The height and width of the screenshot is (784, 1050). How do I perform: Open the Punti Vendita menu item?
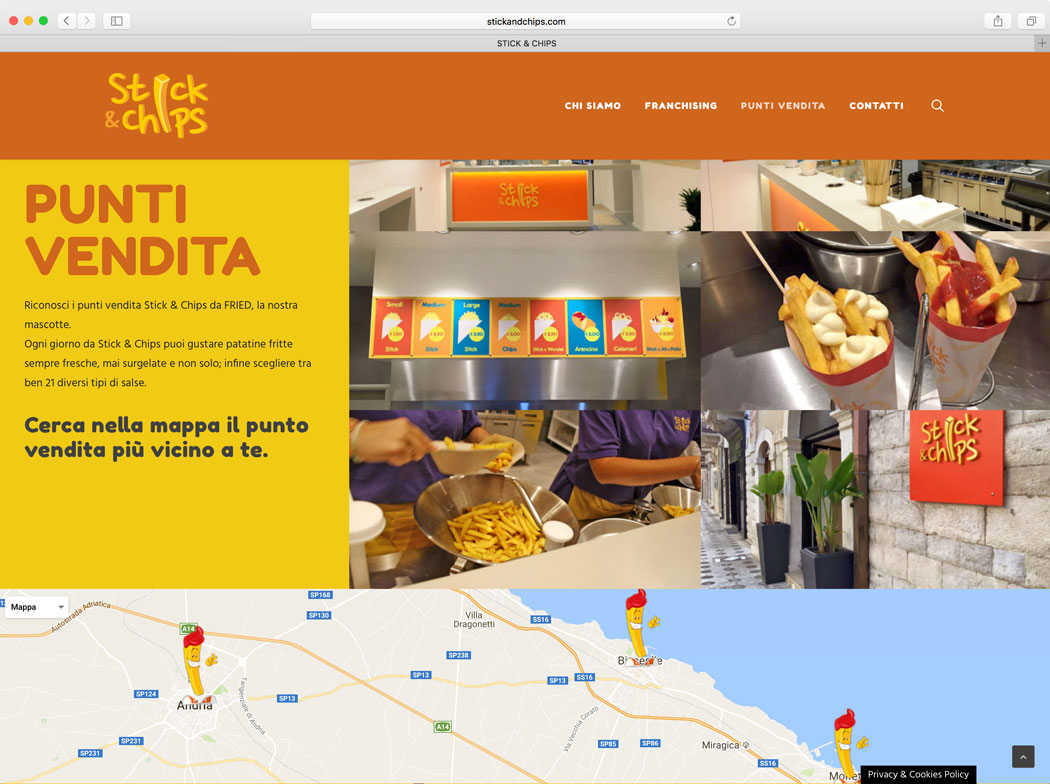tap(783, 106)
